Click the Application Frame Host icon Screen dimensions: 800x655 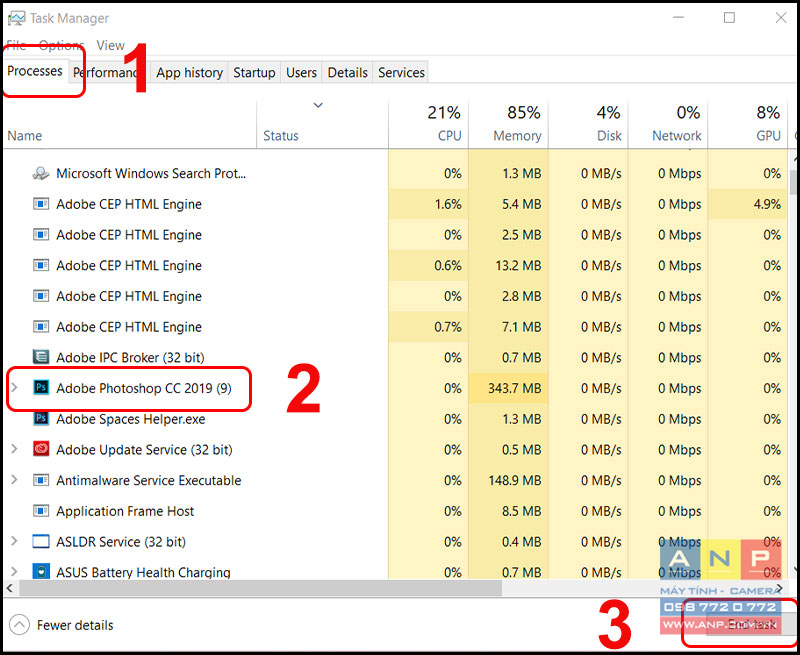tap(41, 511)
